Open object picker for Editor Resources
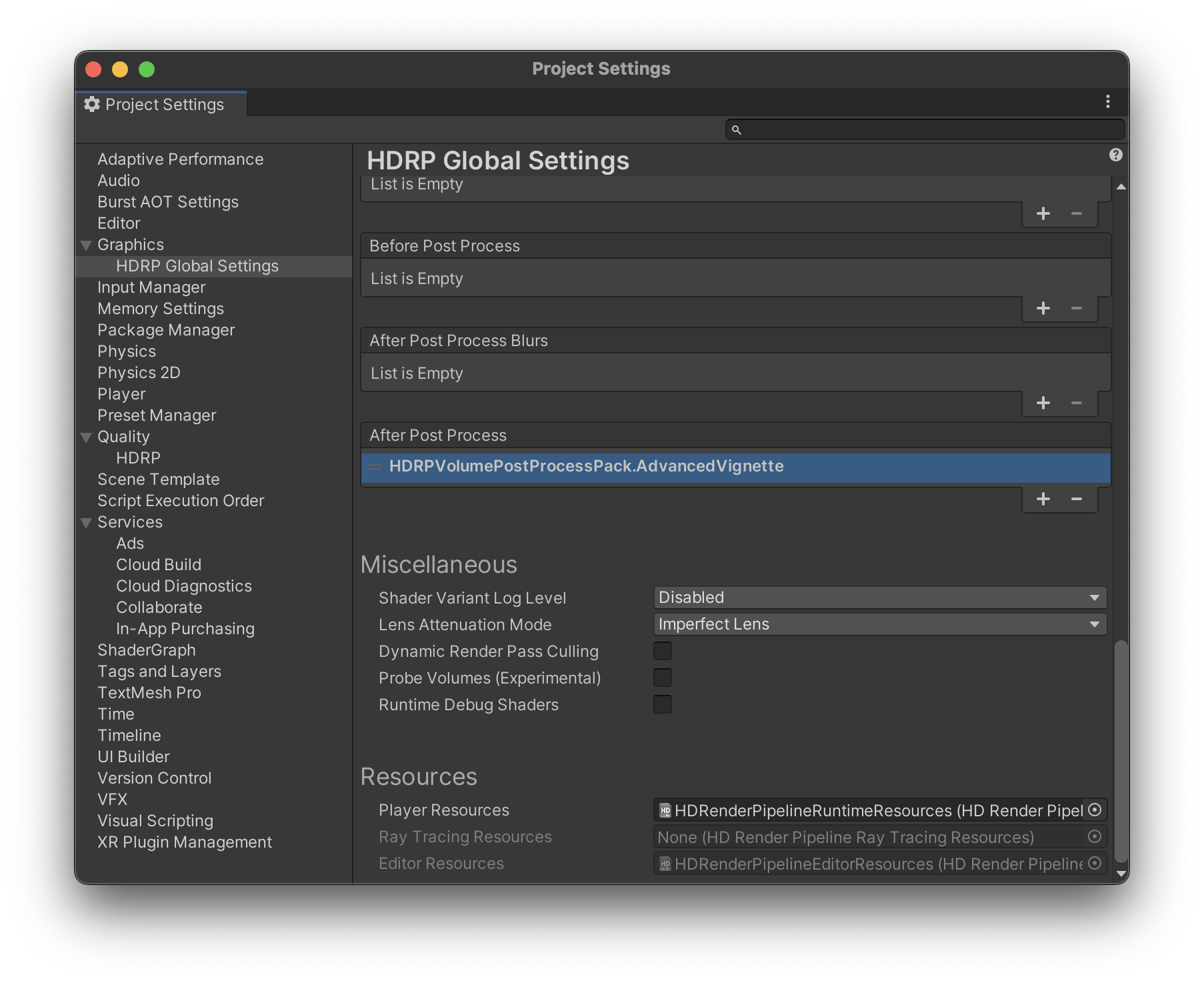The height and width of the screenshot is (983, 1204). [x=1095, y=863]
